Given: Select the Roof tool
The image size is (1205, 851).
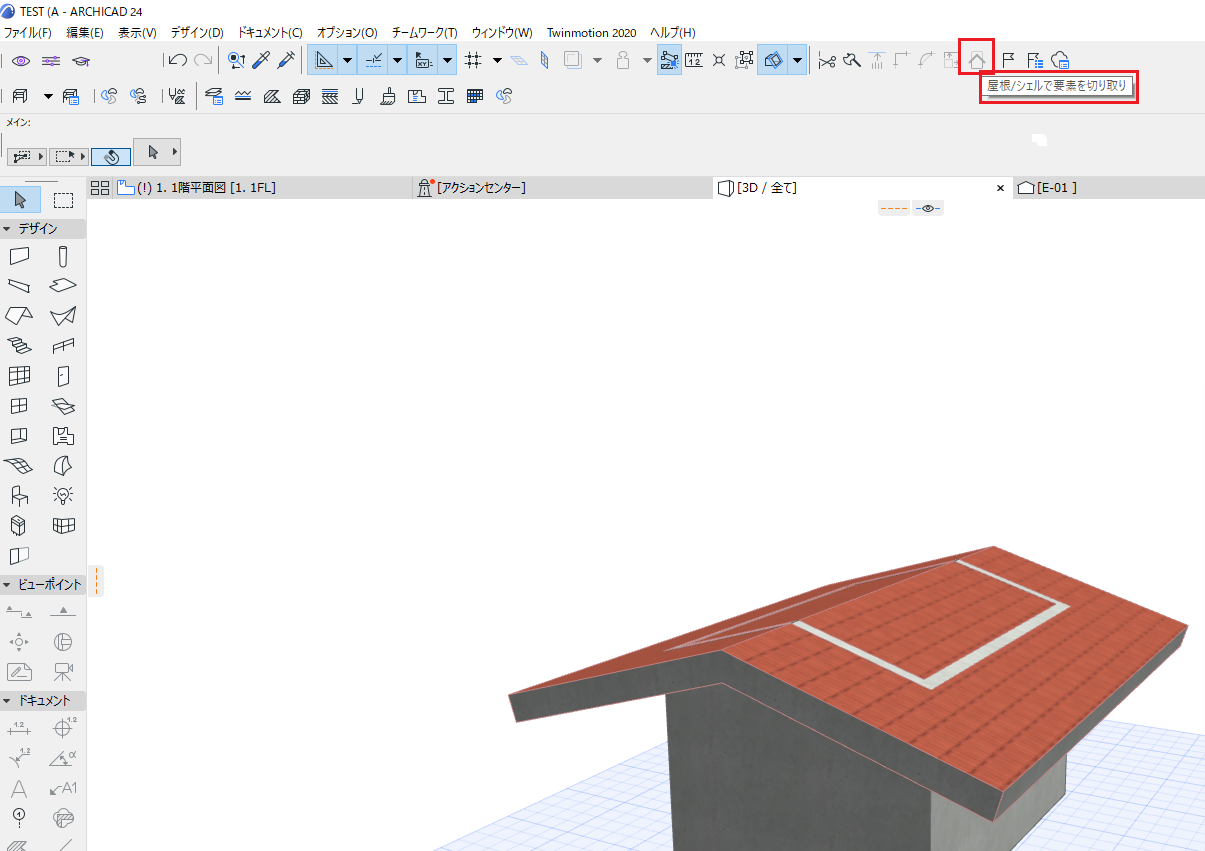Looking at the screenshot, I should (20, 316).
